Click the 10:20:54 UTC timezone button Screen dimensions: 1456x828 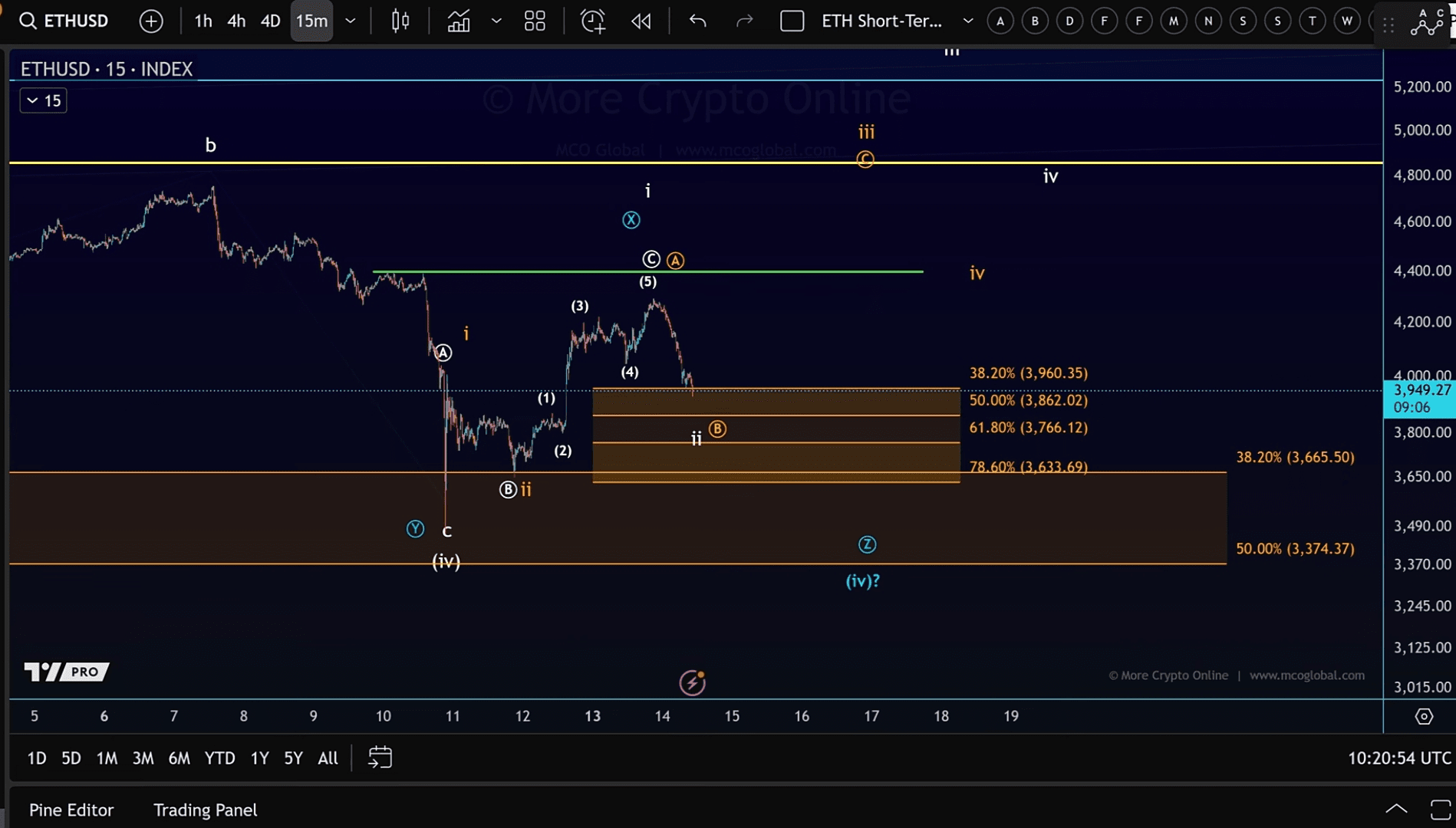1398,757
